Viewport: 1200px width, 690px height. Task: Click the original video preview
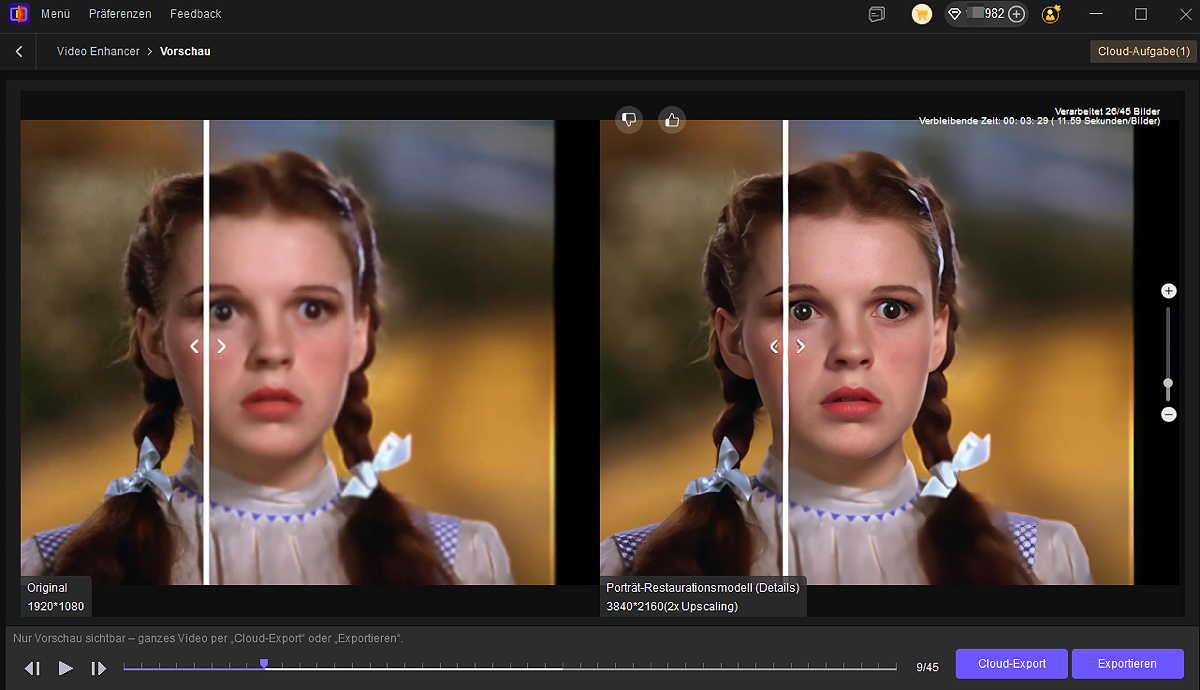(x=288, y=352)
